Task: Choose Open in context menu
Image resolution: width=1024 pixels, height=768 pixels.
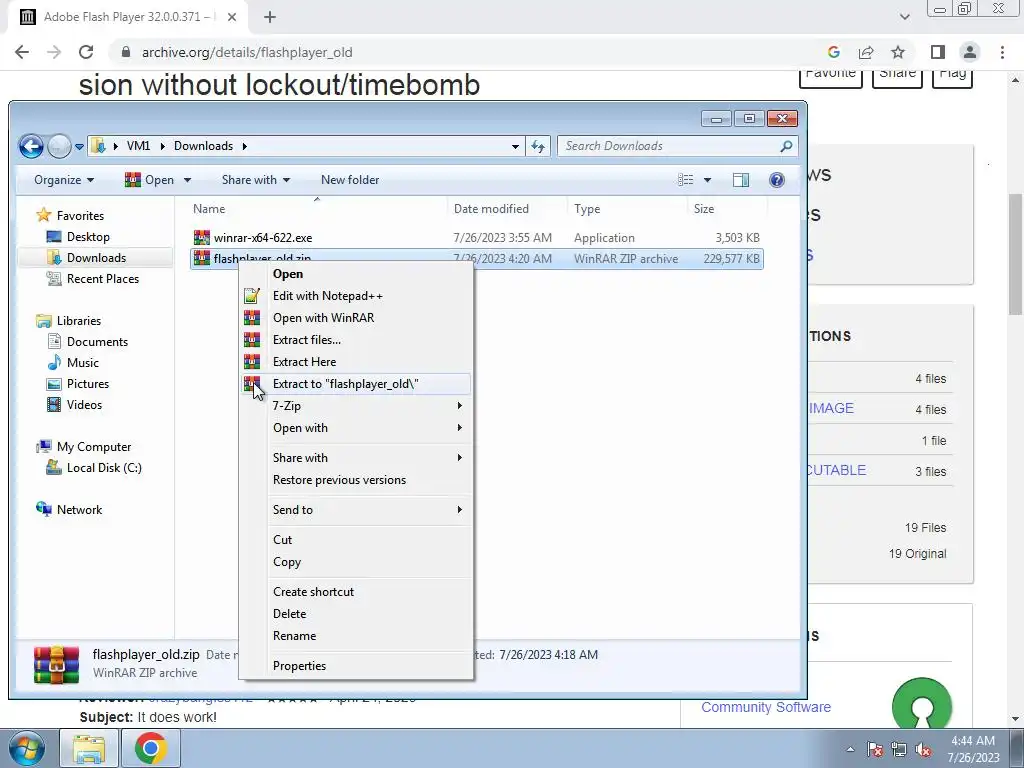Action: 356,274
